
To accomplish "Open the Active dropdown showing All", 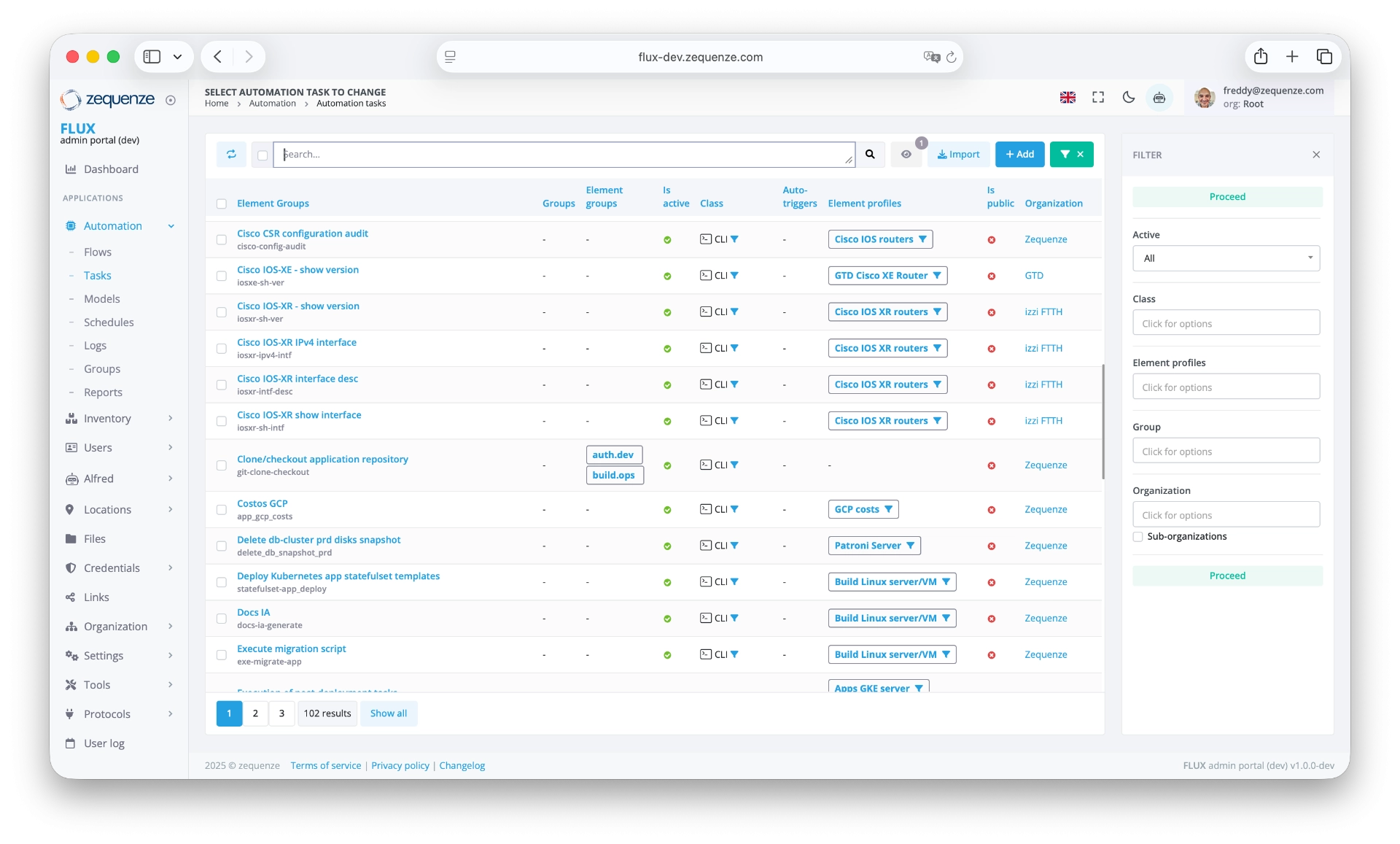I will point(1226,258).
